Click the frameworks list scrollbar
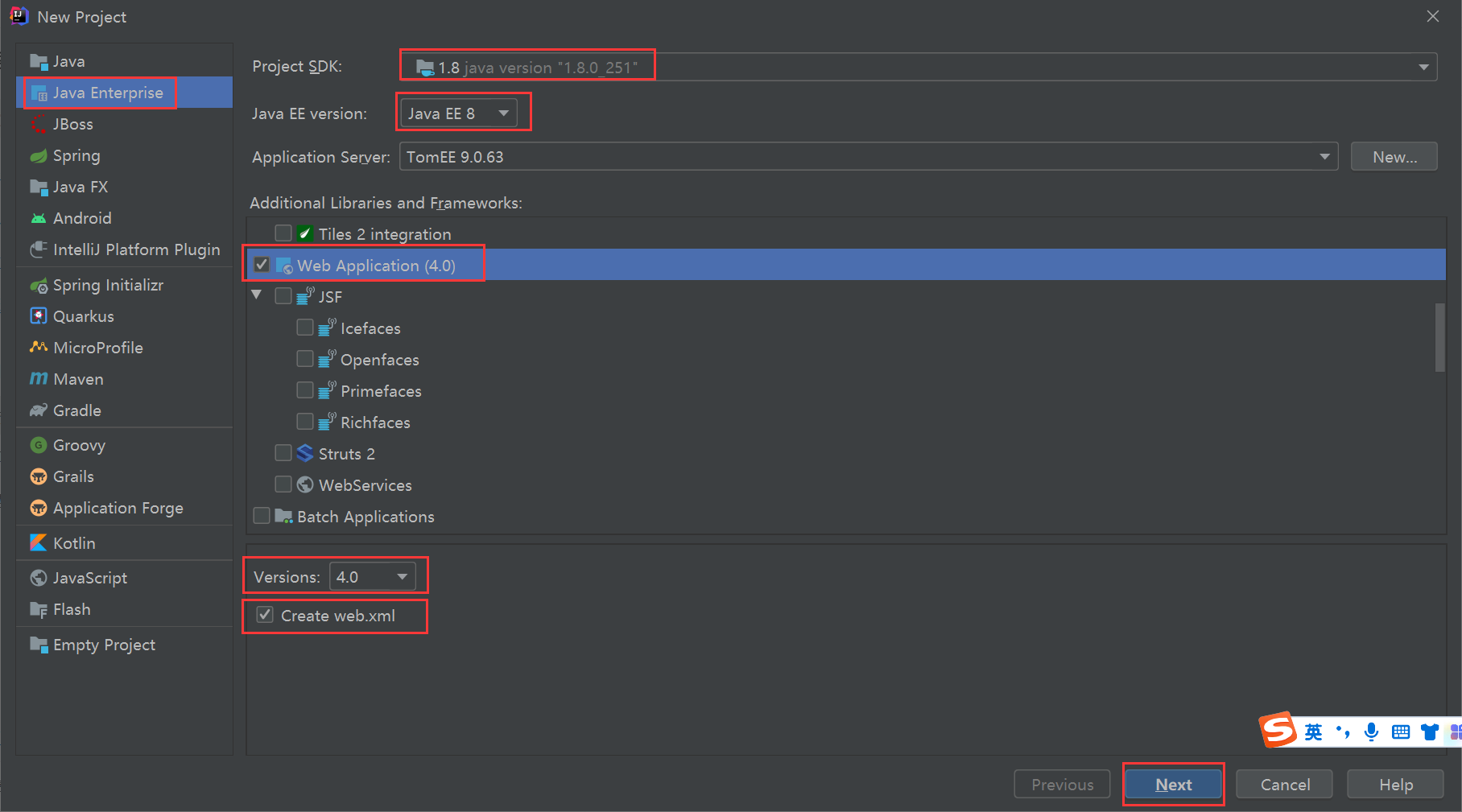The height and width of the screenshot is (812, 1462). click(x=1440, y=337)
